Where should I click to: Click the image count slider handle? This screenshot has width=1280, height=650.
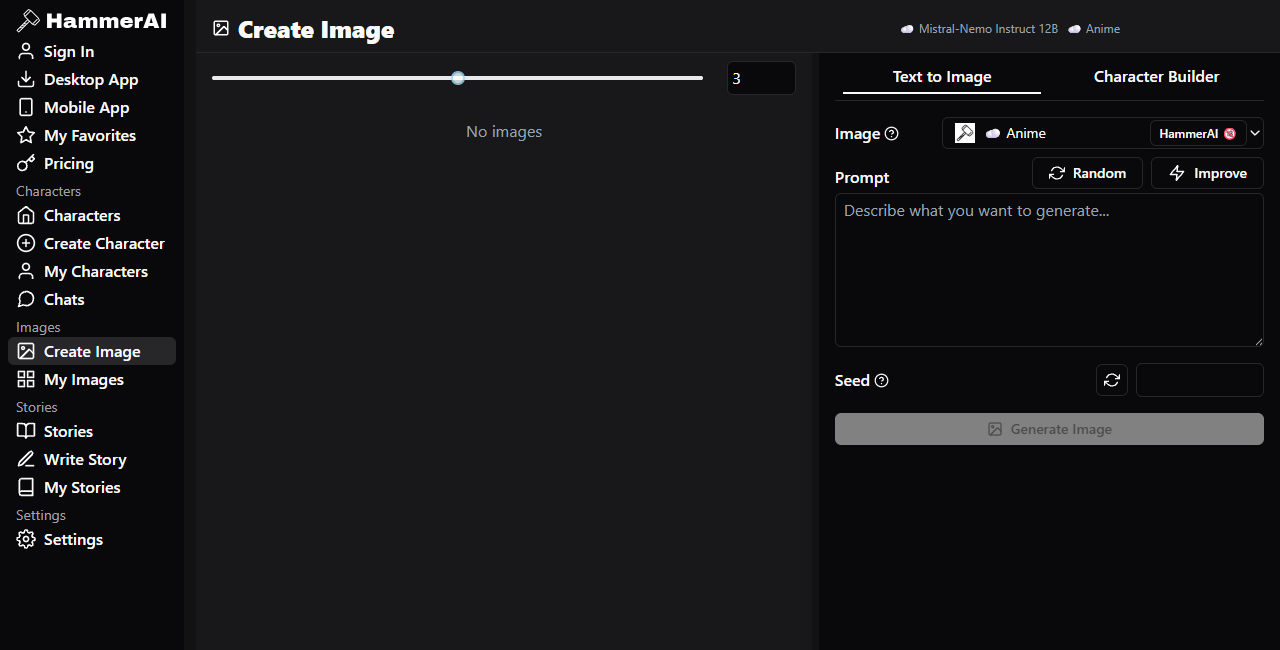[458, 77]
